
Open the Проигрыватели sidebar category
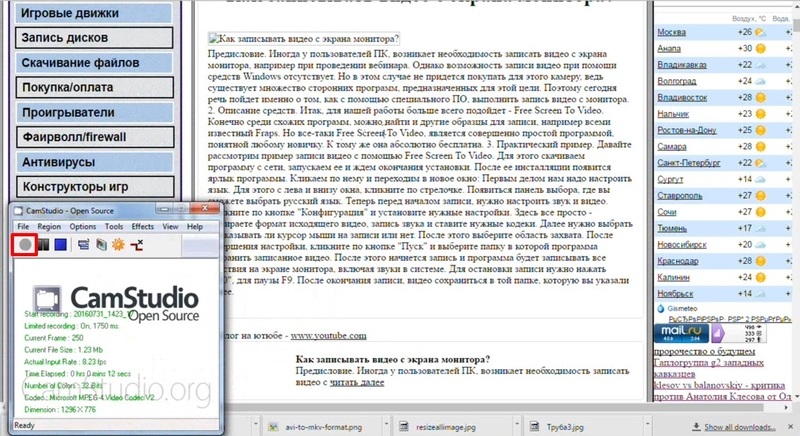[94, 112]
